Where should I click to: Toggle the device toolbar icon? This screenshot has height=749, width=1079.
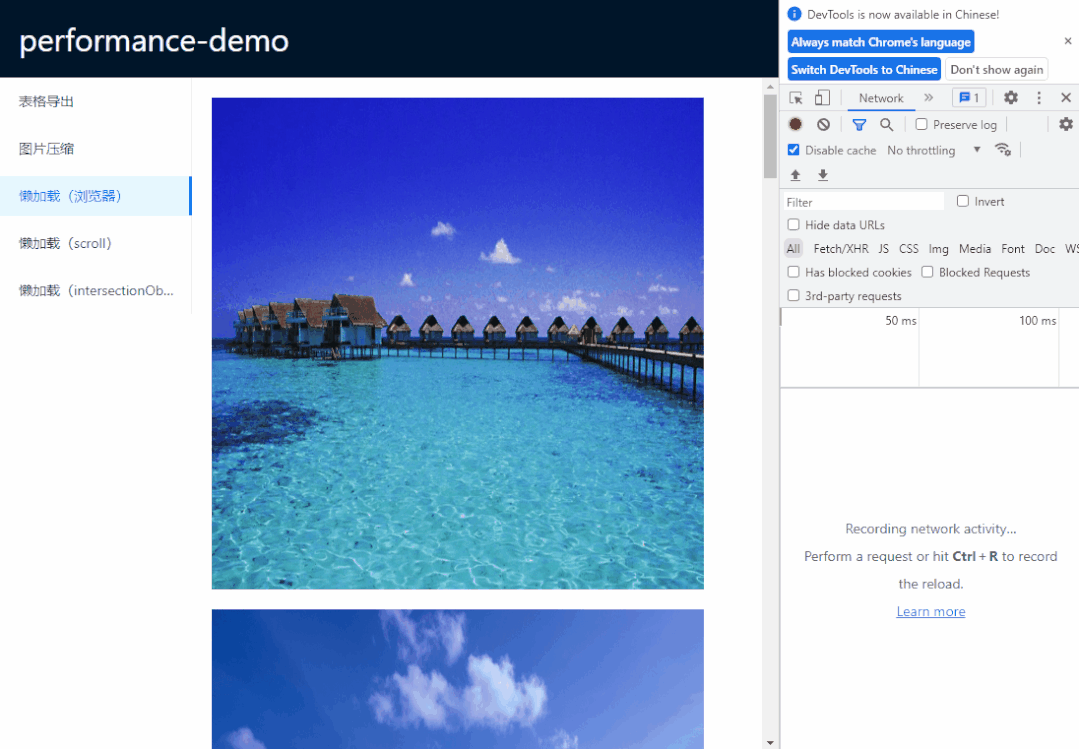[x=822, y=98]
